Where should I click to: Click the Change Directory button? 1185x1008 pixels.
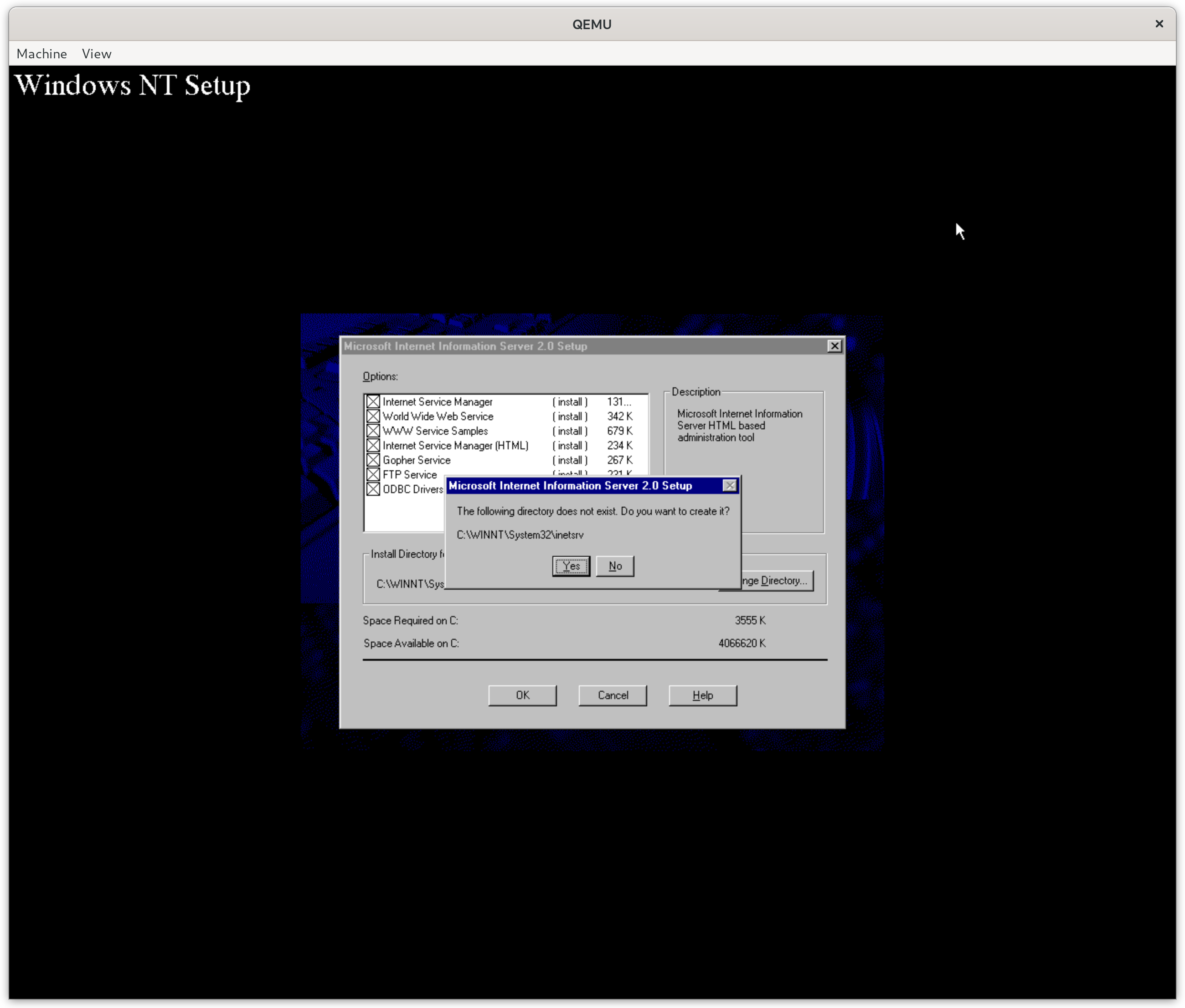click(777, 581)
